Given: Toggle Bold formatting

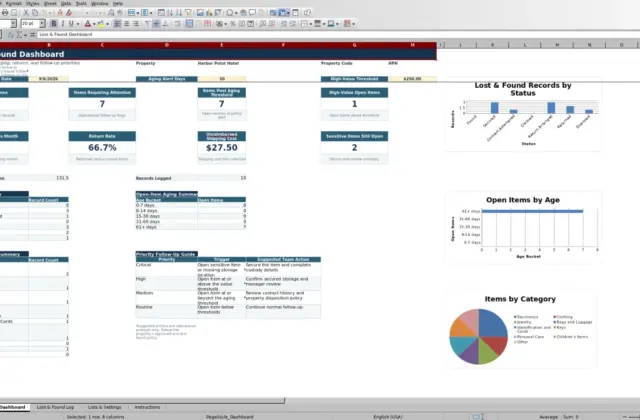Looking at the screenshot, I should (x=54, y=24).
